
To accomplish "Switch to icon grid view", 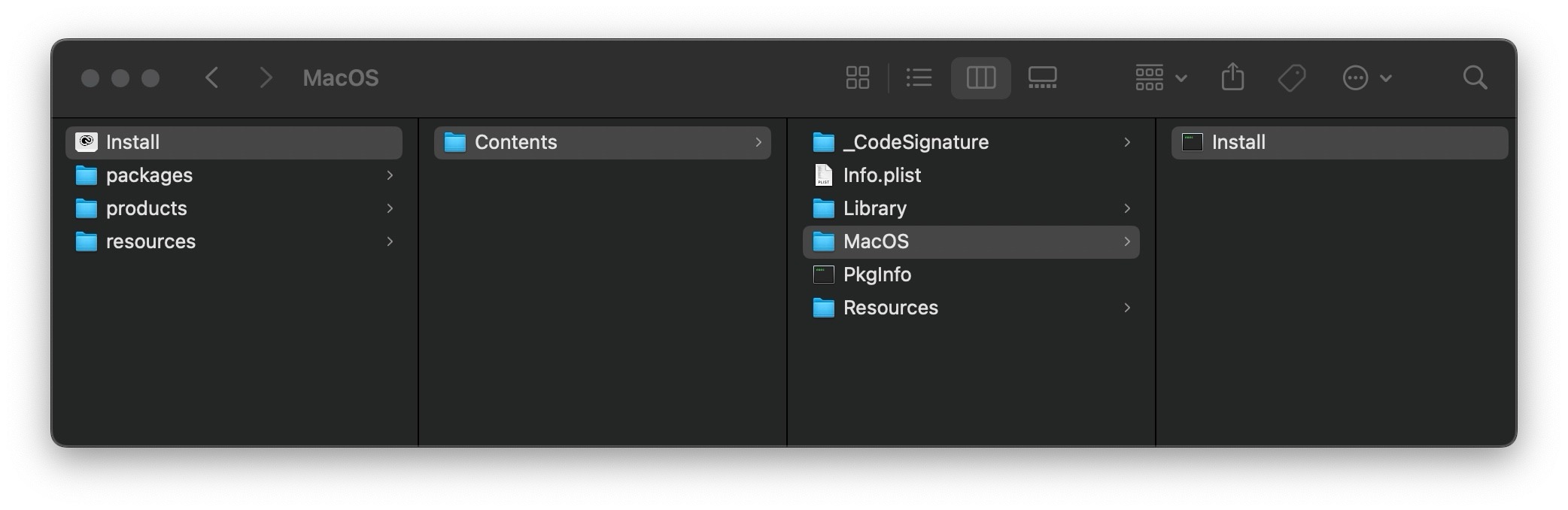I will [857, 77].
